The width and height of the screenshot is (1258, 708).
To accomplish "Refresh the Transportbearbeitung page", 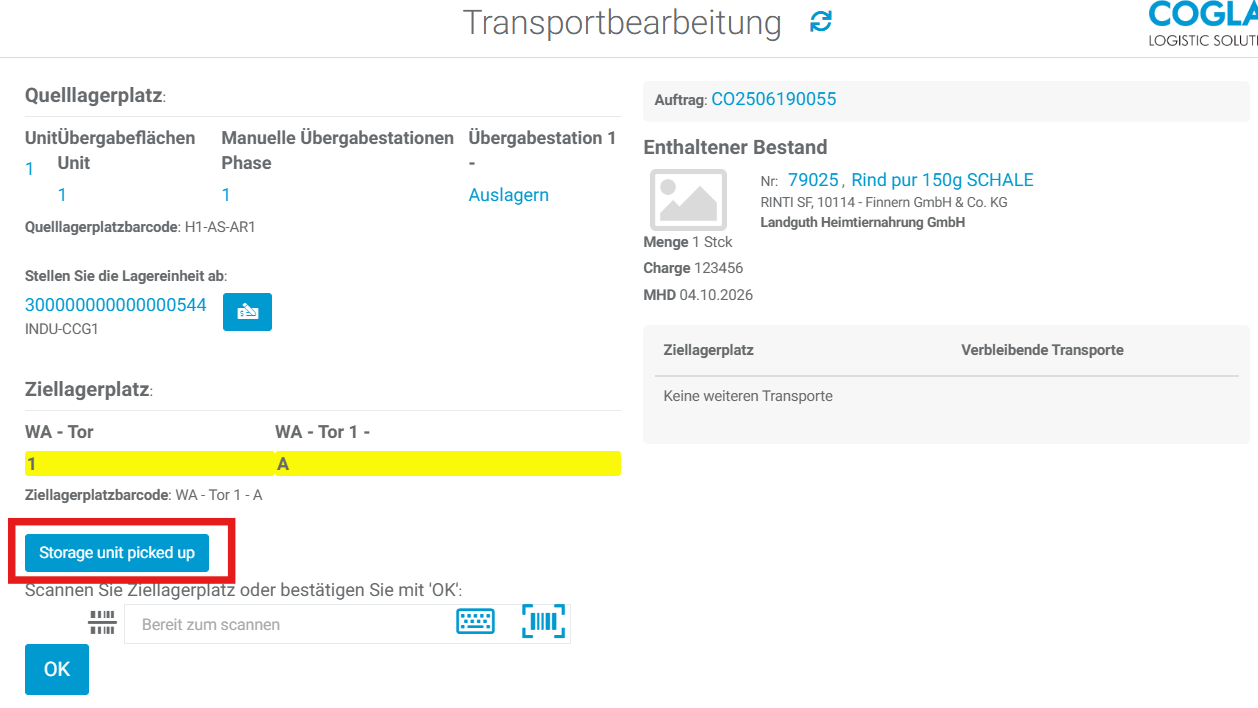I will pos(821,21).
